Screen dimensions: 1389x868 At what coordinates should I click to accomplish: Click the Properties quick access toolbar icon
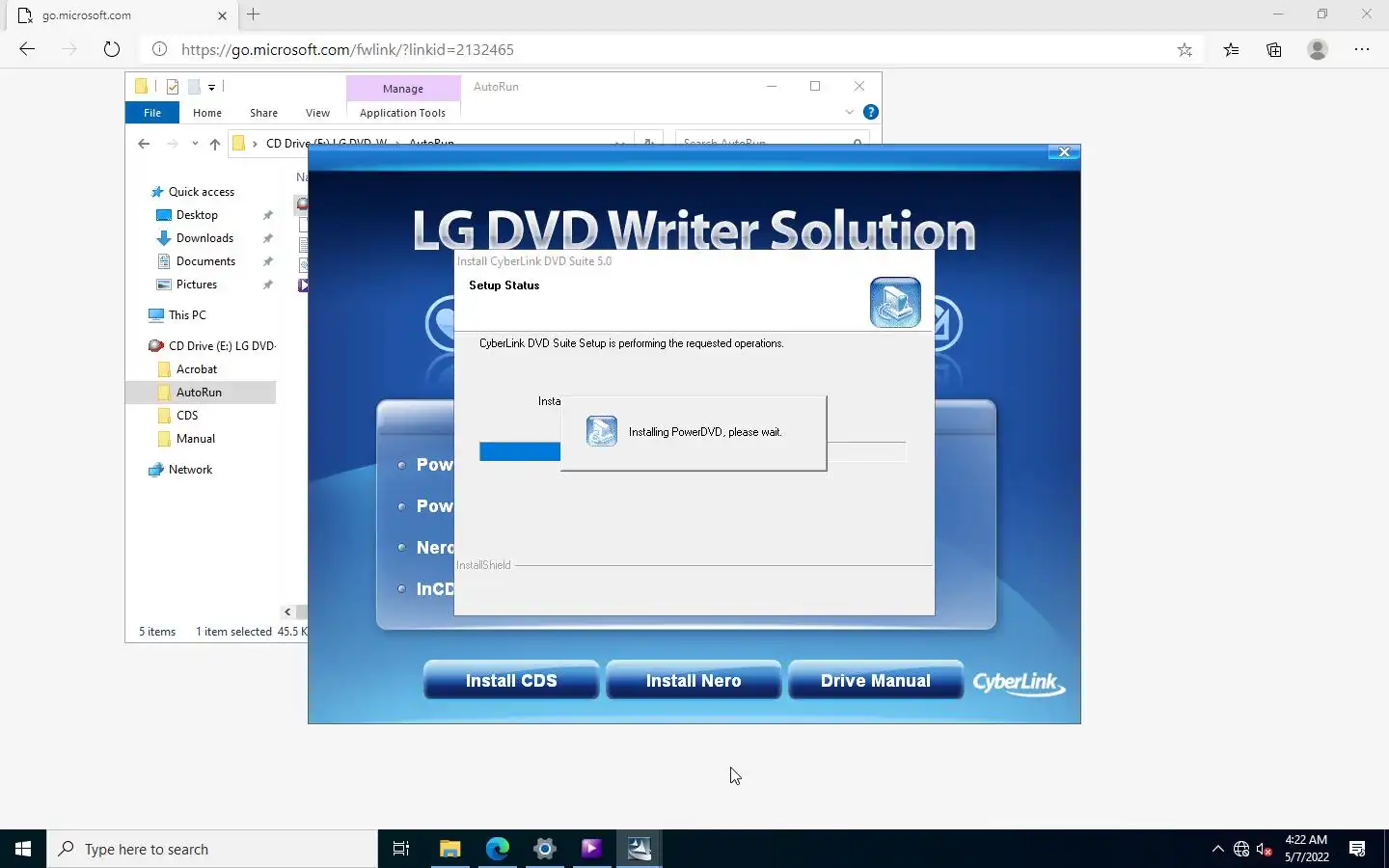point(173,87)
